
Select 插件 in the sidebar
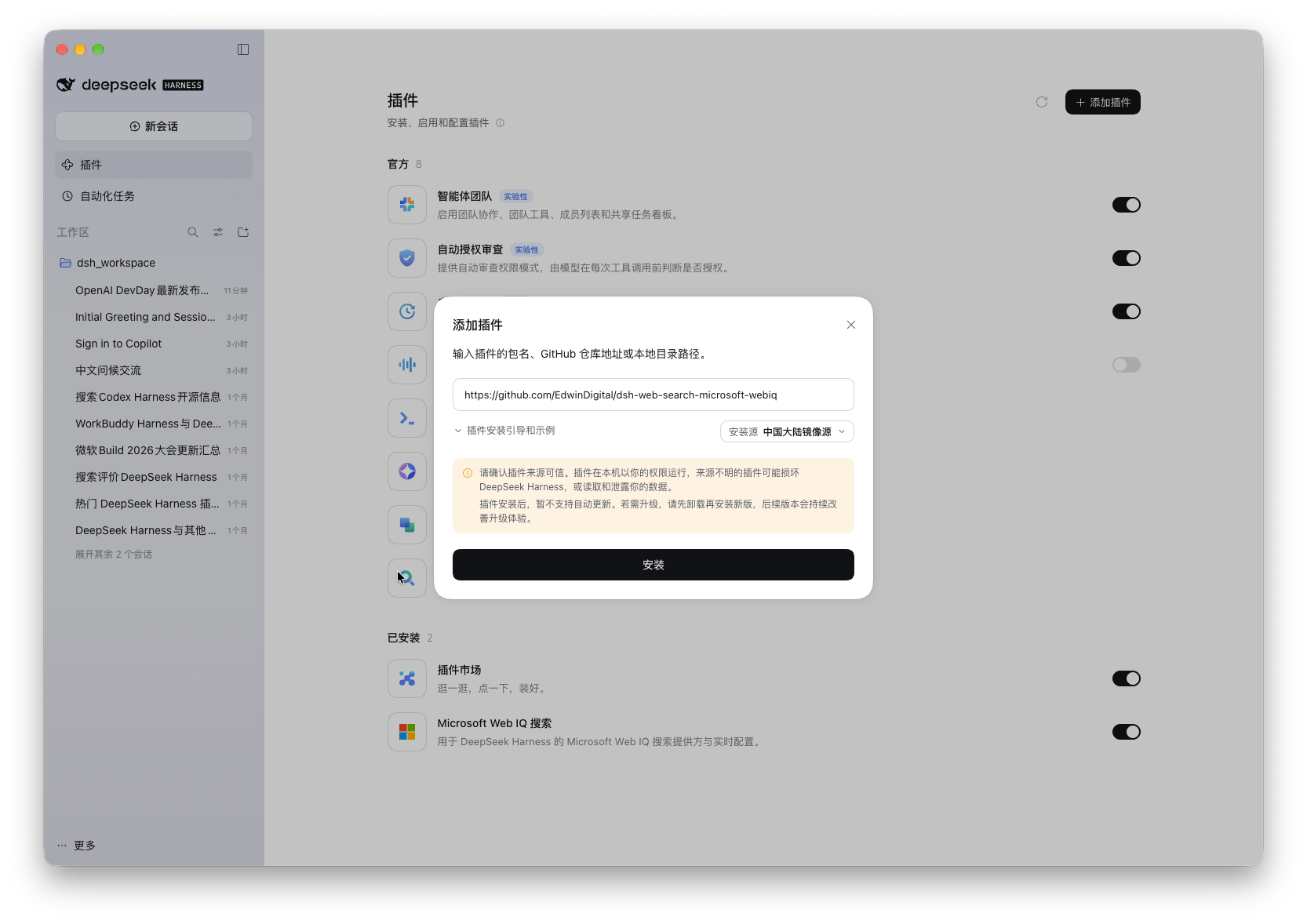(x=154, y=165)
